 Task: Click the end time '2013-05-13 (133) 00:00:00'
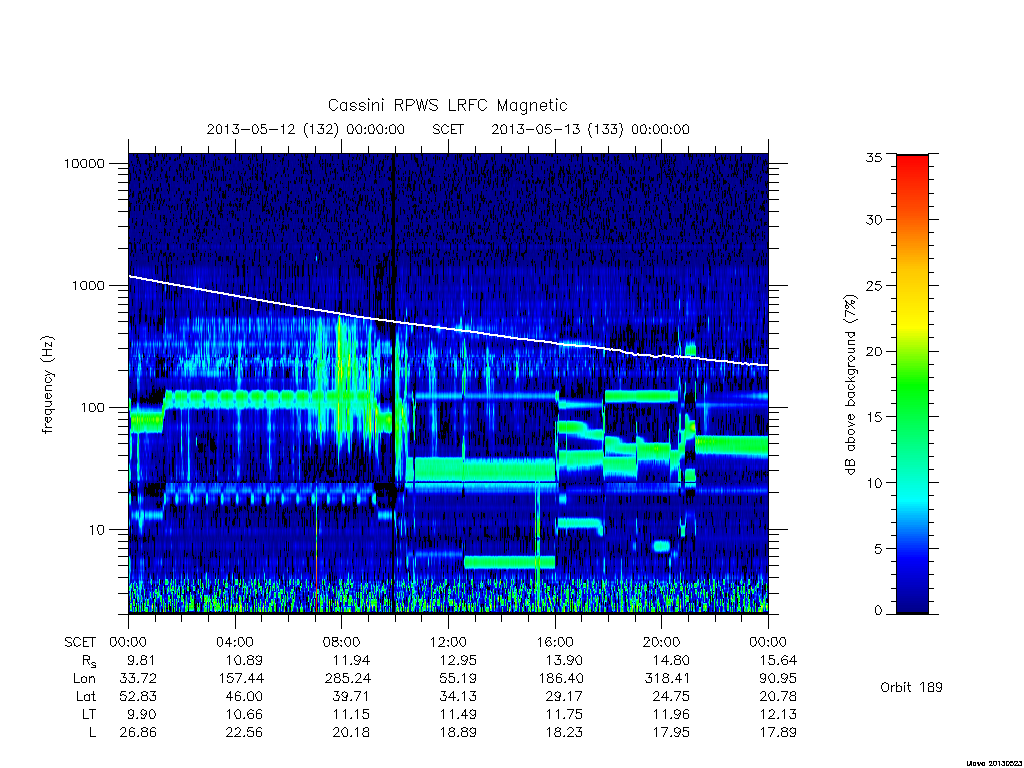click(590, 129)
